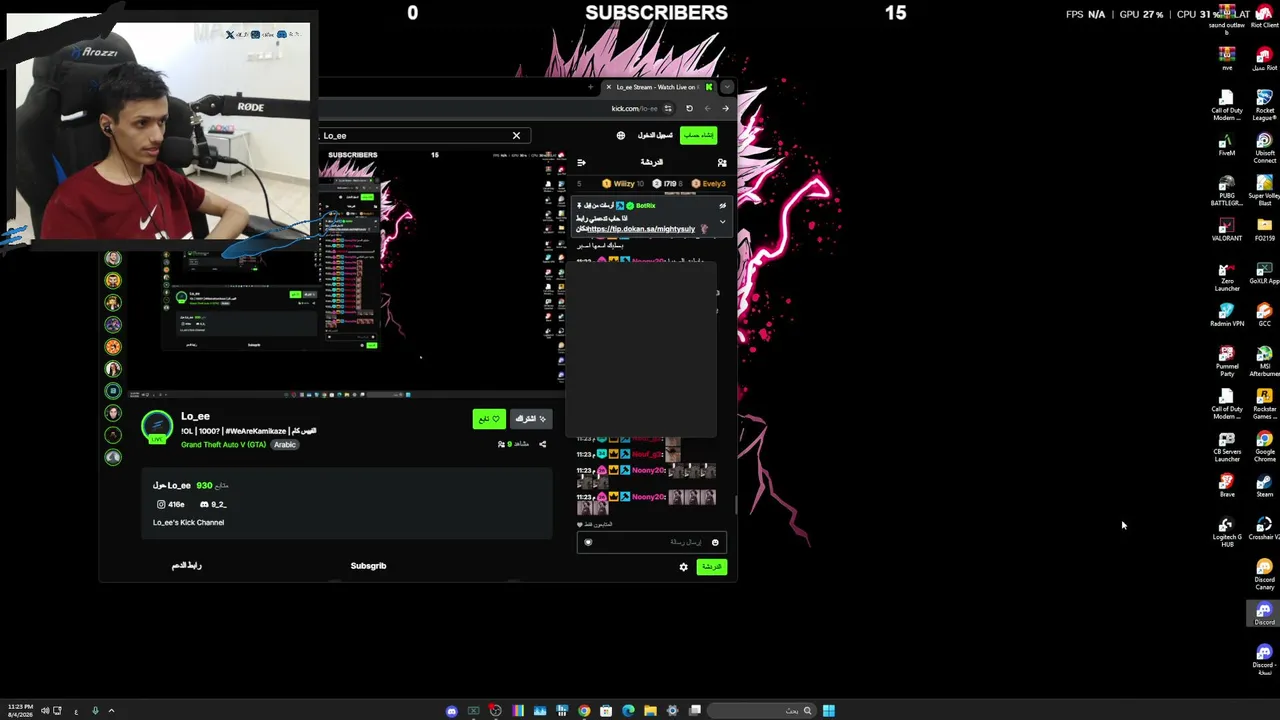This screenshot has width=1280, height=720.
Task: Click the kick.com/lo-ee address bar
Action: [634, 108]
